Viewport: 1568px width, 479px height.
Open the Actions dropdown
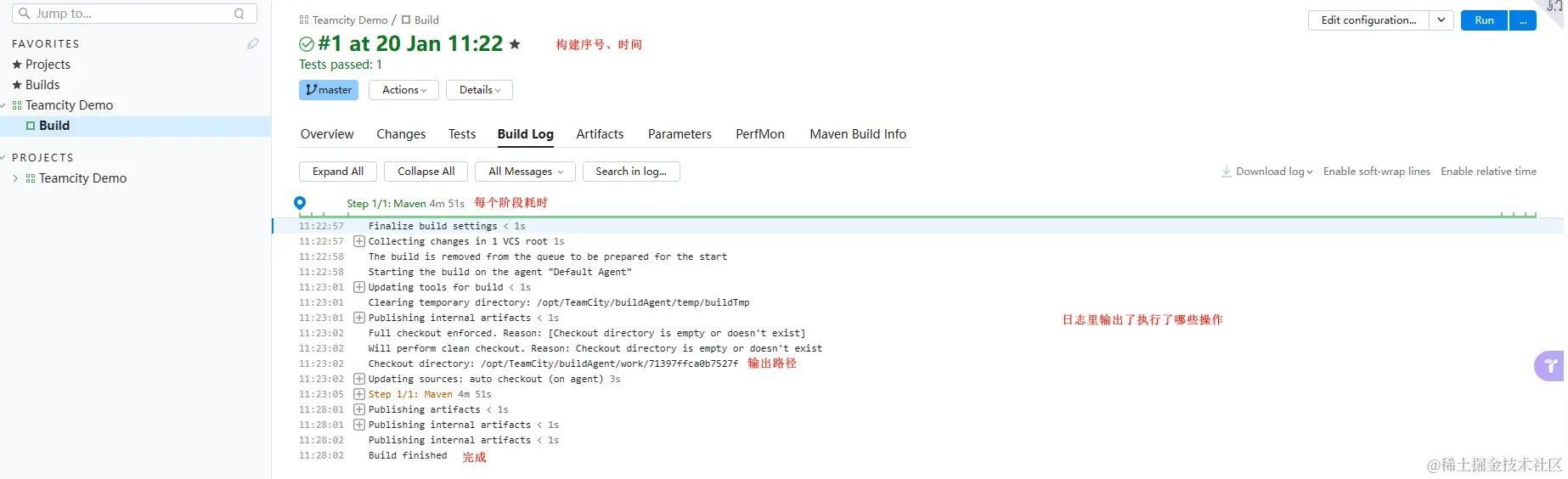click(404, 90)
